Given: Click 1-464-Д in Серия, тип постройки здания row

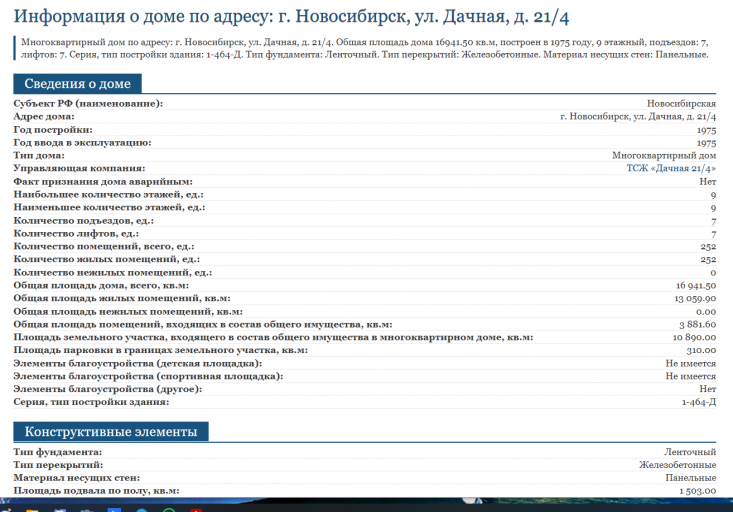Looking at the screenshot, I should (x=698, y=402).
